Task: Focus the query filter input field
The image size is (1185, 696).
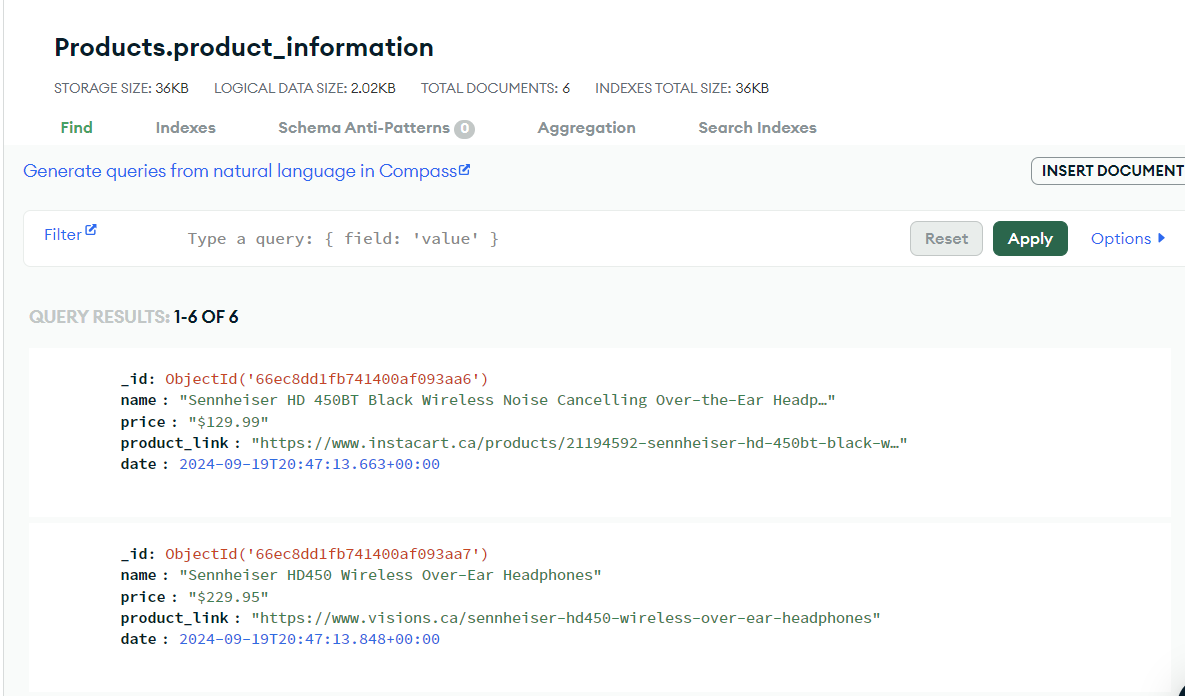Action: click(x=540, y=239)
